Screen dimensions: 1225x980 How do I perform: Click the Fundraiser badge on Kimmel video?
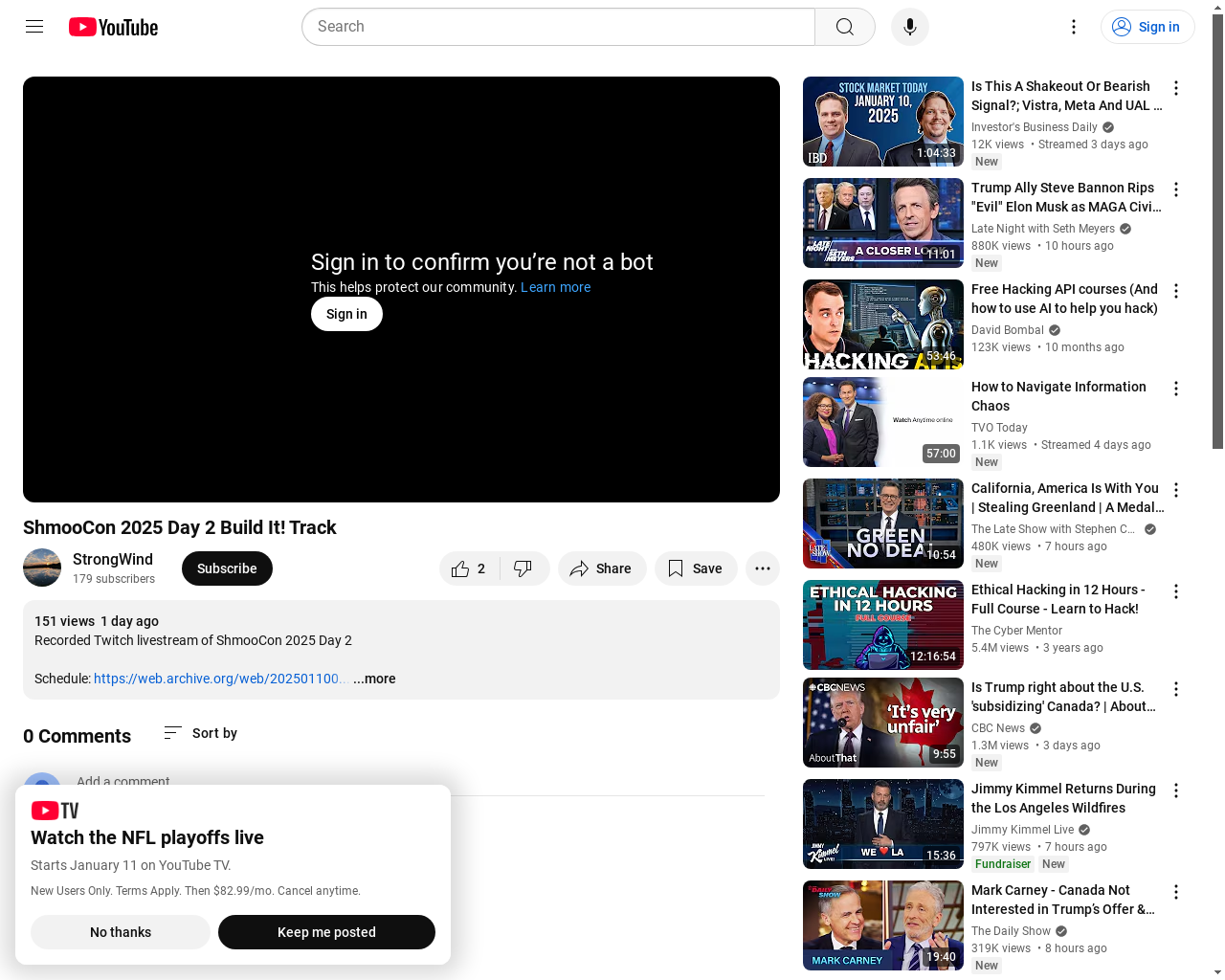1003,864
